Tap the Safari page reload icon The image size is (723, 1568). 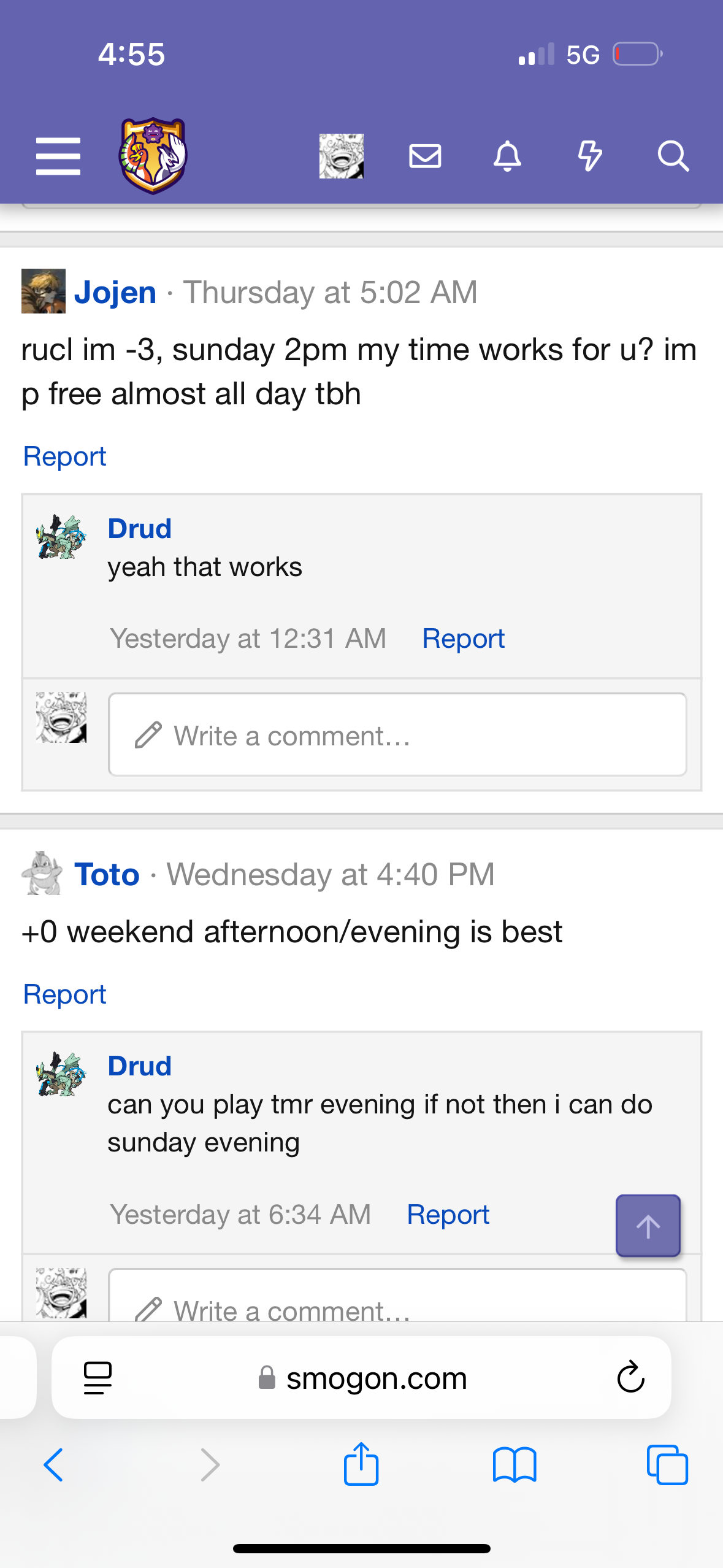point(630,1378)
